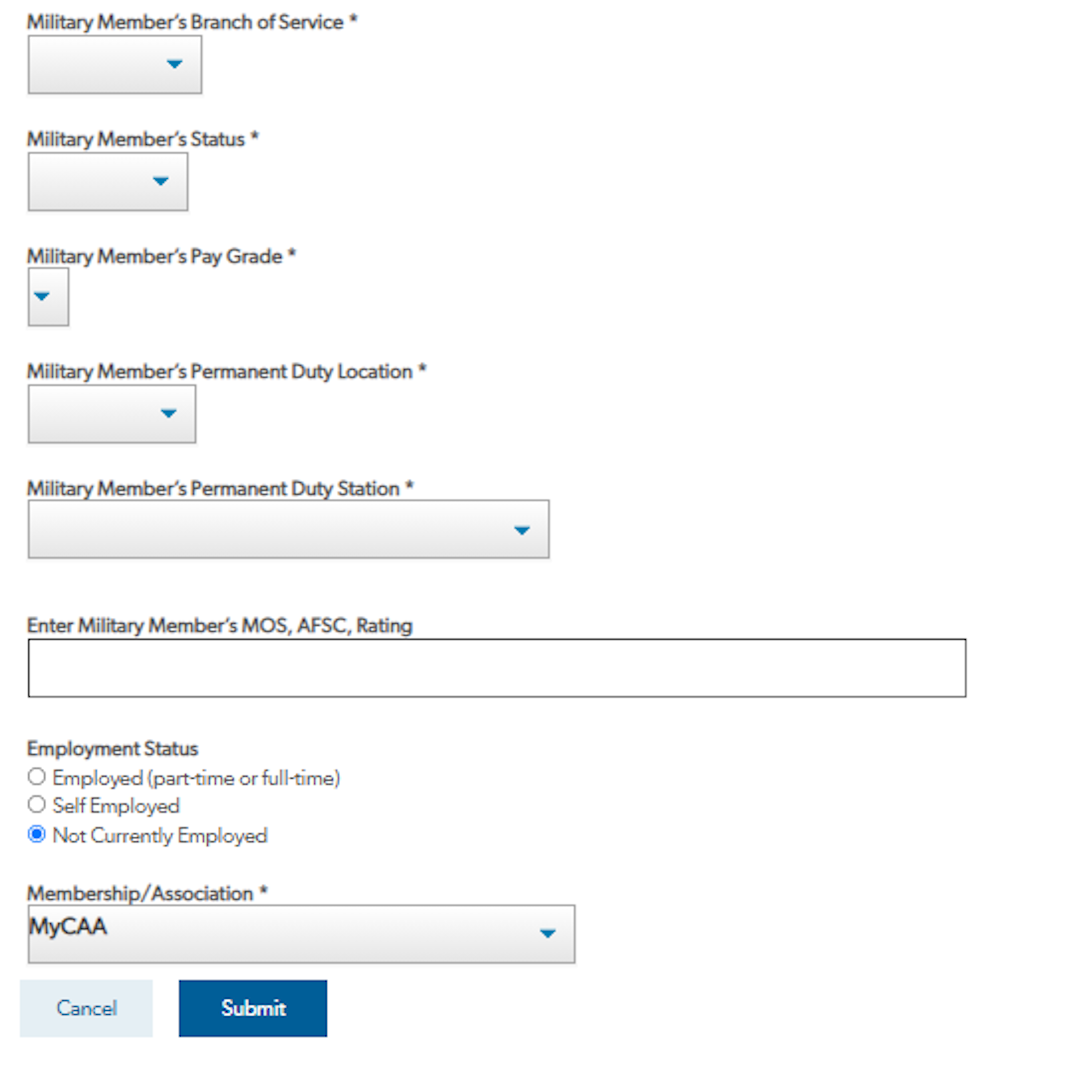1080x1080 pixels.
Task: Select Employed (part-time or full-time) option
Action: [x=36, y=776]
